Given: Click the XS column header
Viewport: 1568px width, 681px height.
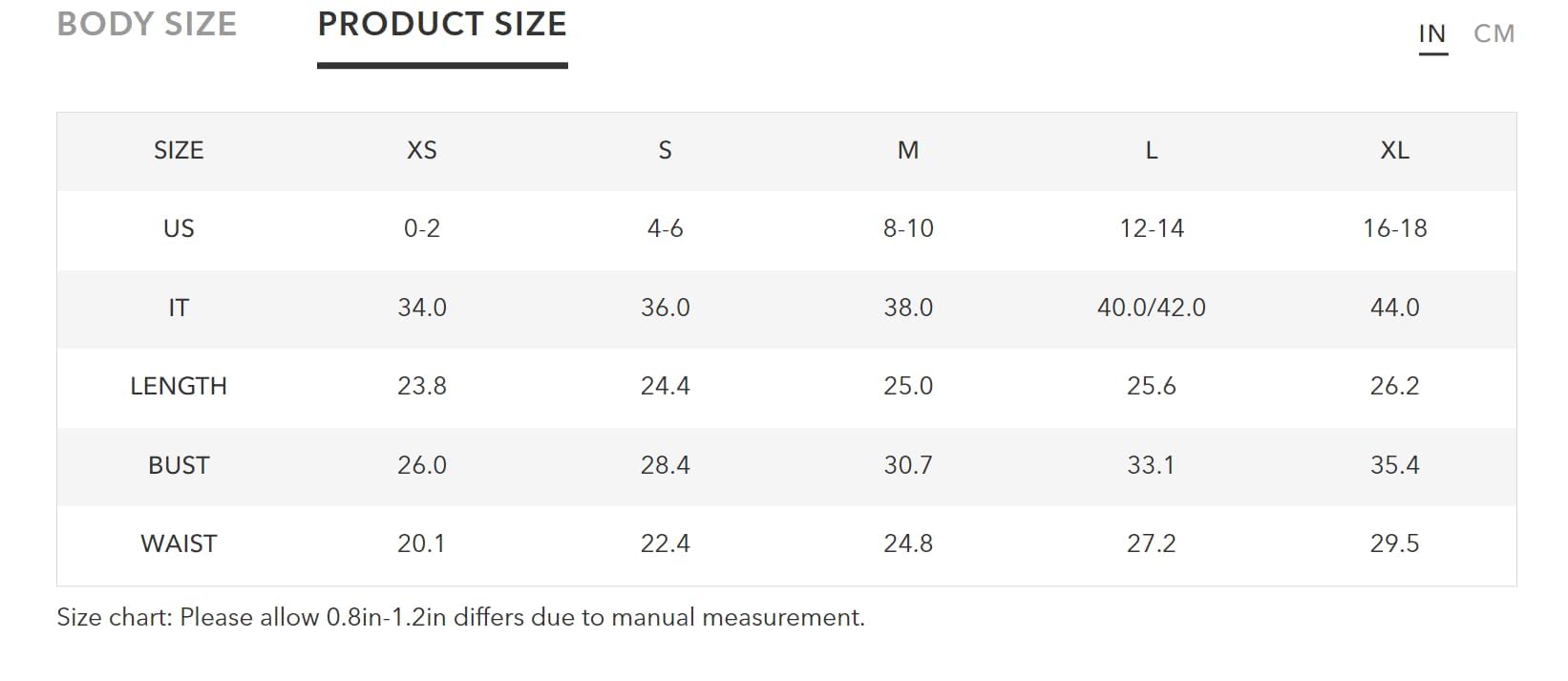Looking at the screenshot, I should (422, 150).
